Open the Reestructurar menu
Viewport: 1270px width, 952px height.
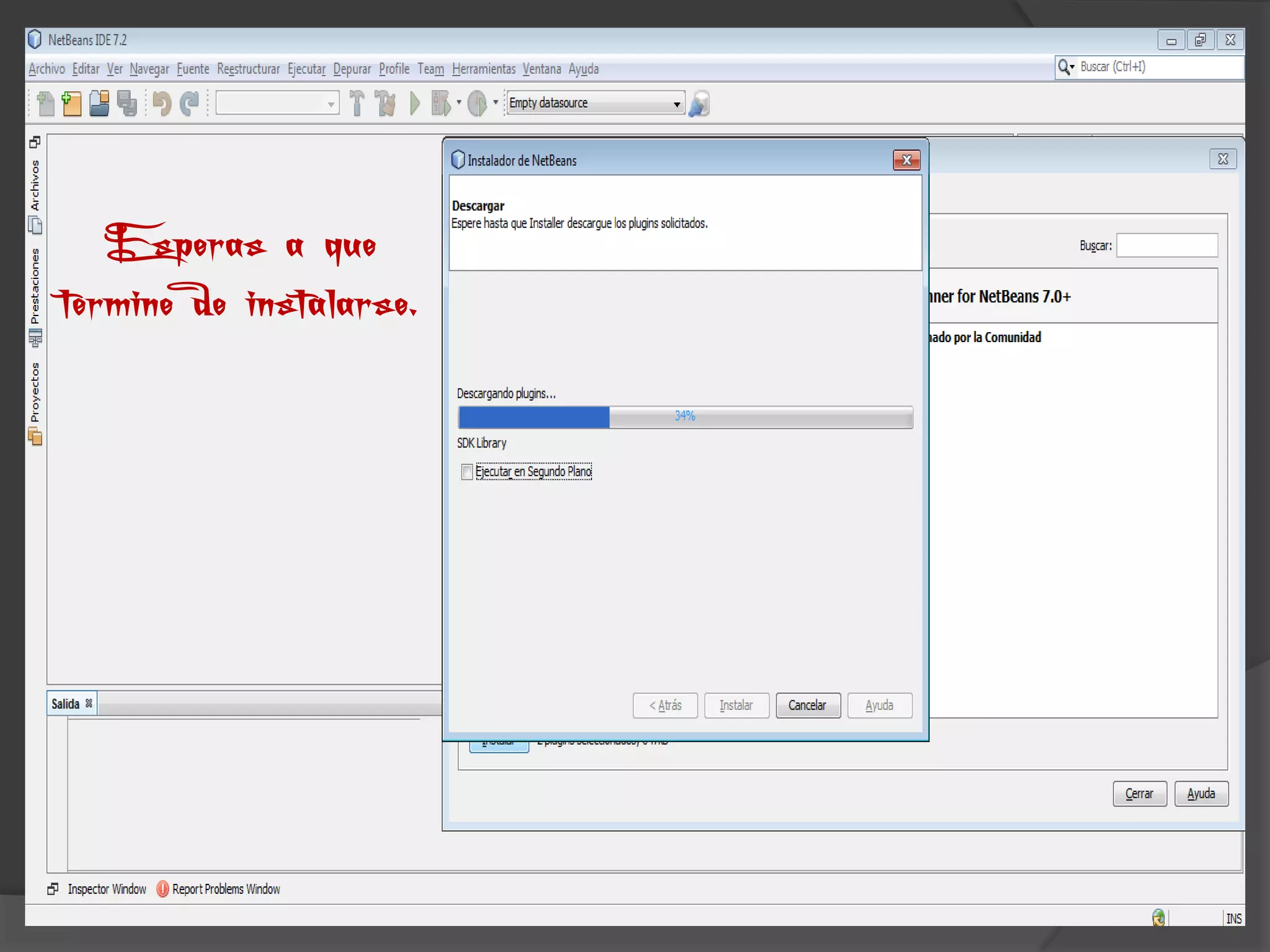pyautogui.click(x=248, y=69)
